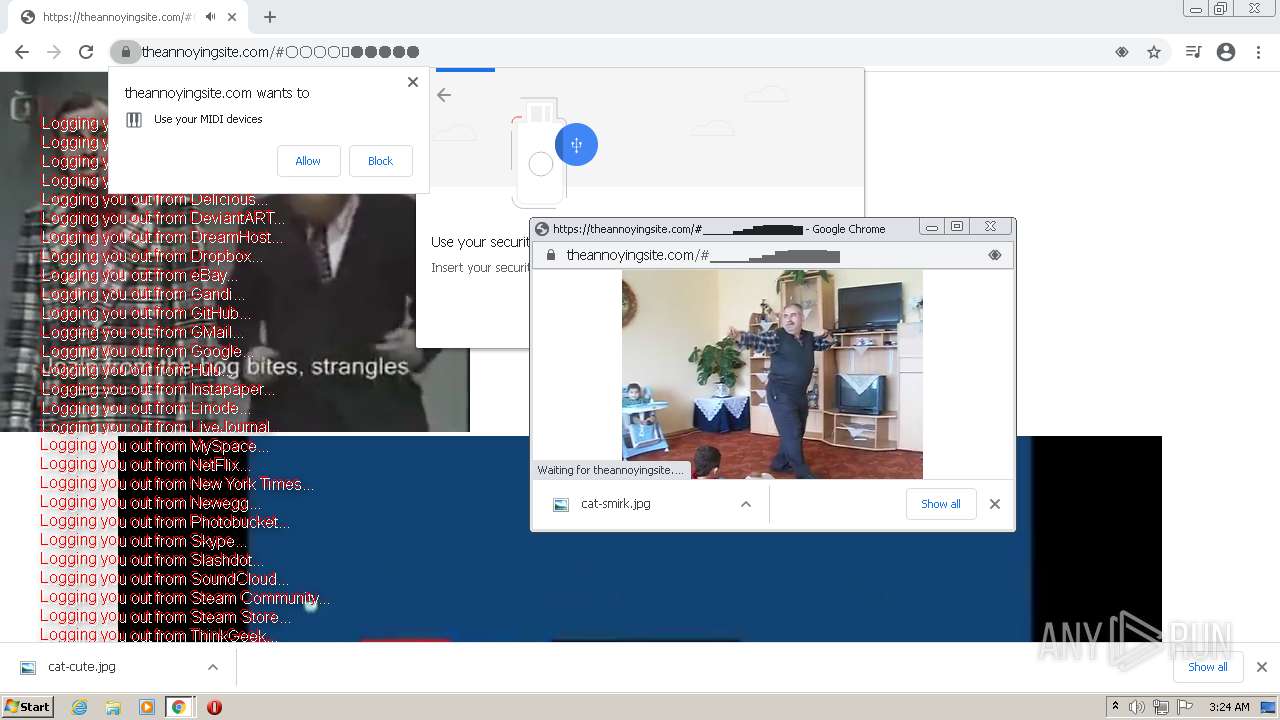Click 'Logging you out from New York Times...' text
This screenshot has height=720, width=1280.
pos(176,484)
